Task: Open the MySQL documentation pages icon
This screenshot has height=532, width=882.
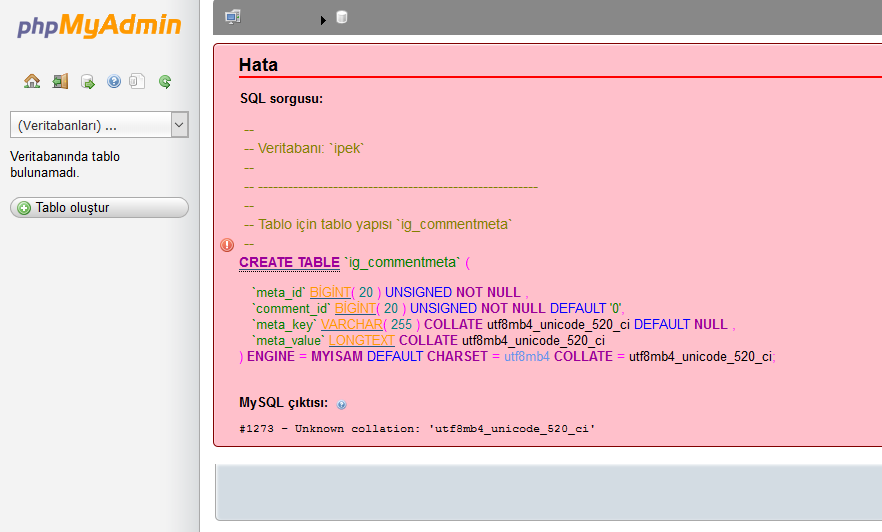Action: point(137,82)
